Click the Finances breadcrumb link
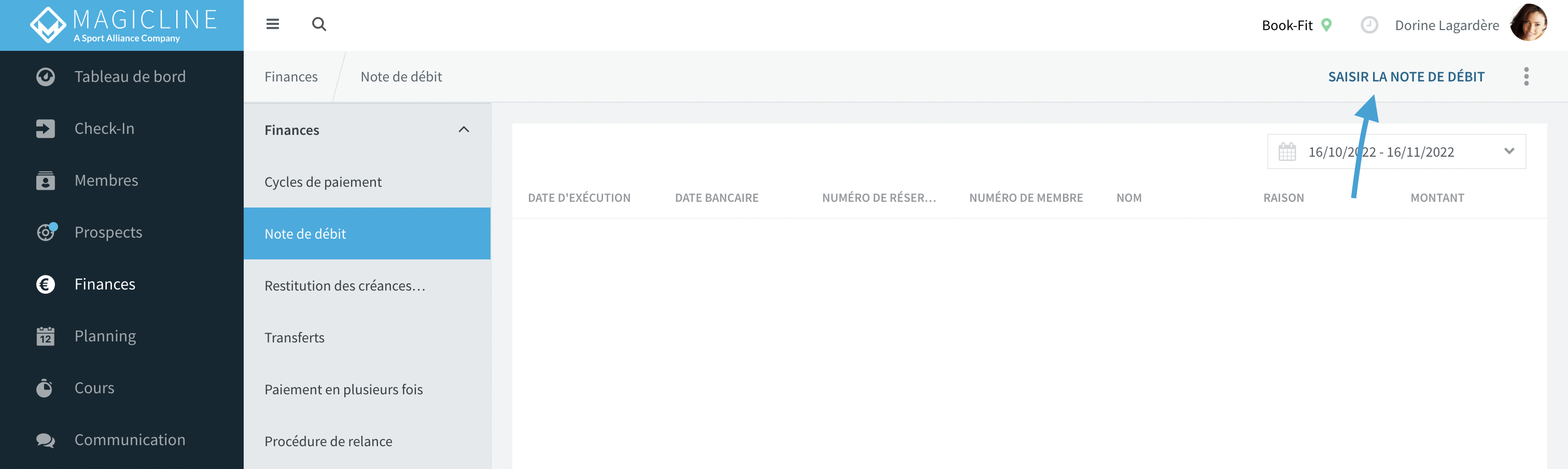Image resolution: width=1568 pixels, height=469 pixels. [x=291, y=77]
